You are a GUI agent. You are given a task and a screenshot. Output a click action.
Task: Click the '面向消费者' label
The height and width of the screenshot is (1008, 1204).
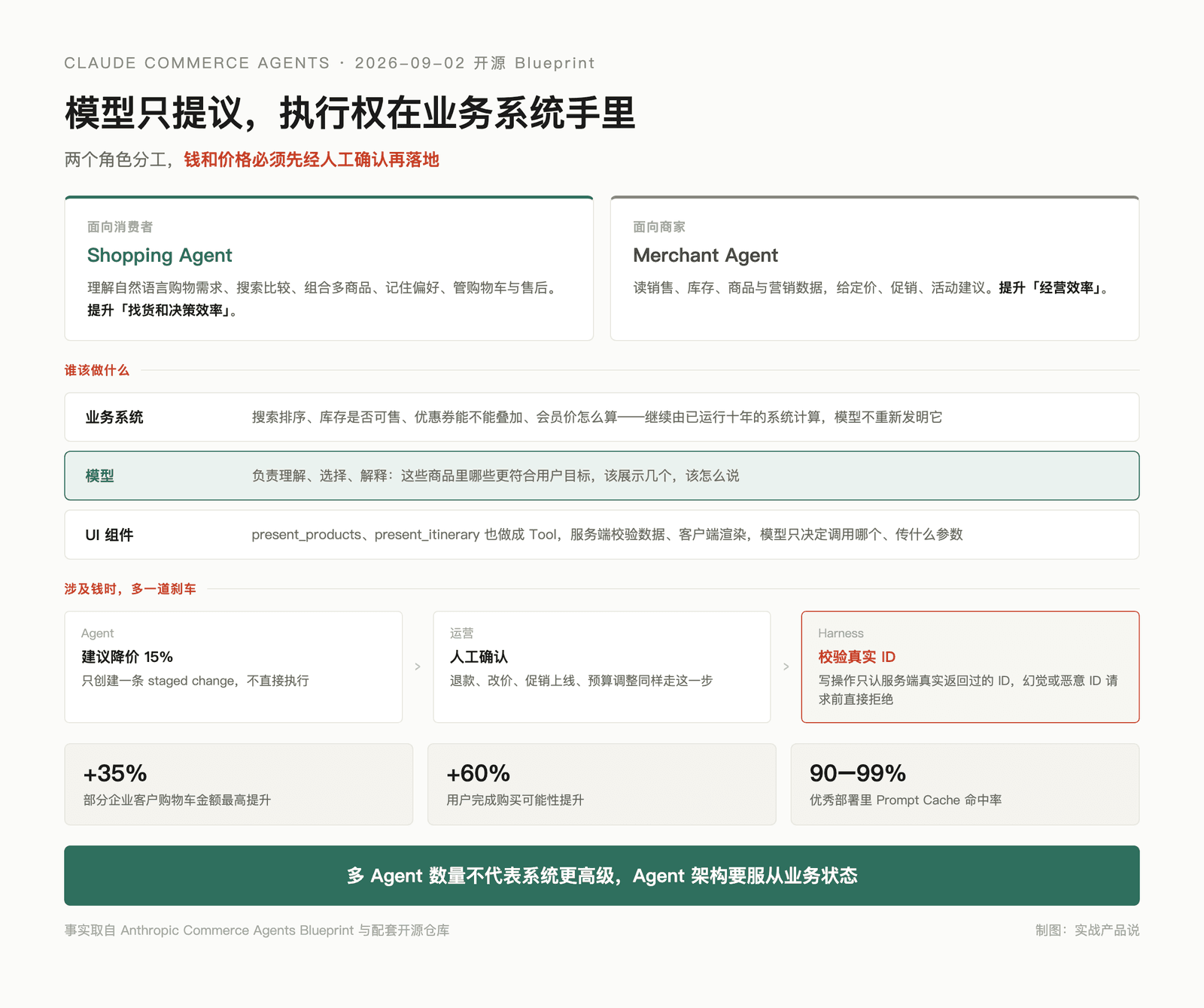pyautogui.click(x=120, y=226)
